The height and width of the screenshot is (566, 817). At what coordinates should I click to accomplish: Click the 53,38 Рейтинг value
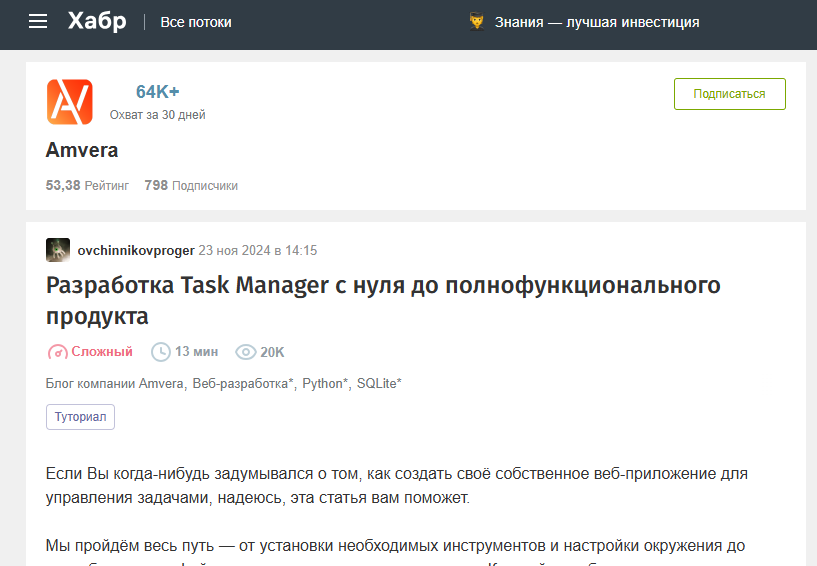click(87, 186)
